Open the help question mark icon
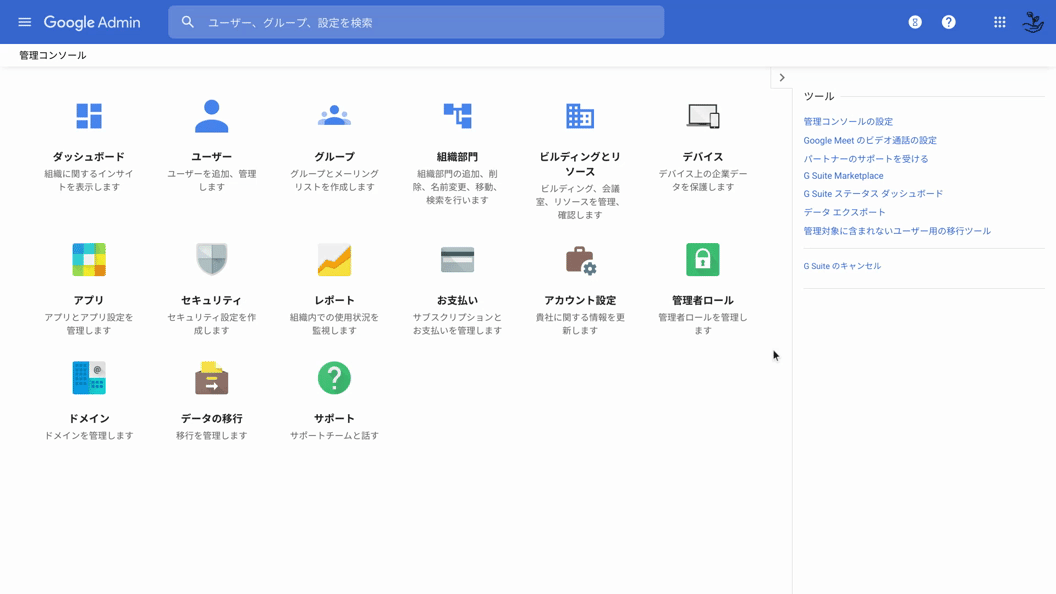Viewport: 1056px width, 594px height. pos(948,22)
